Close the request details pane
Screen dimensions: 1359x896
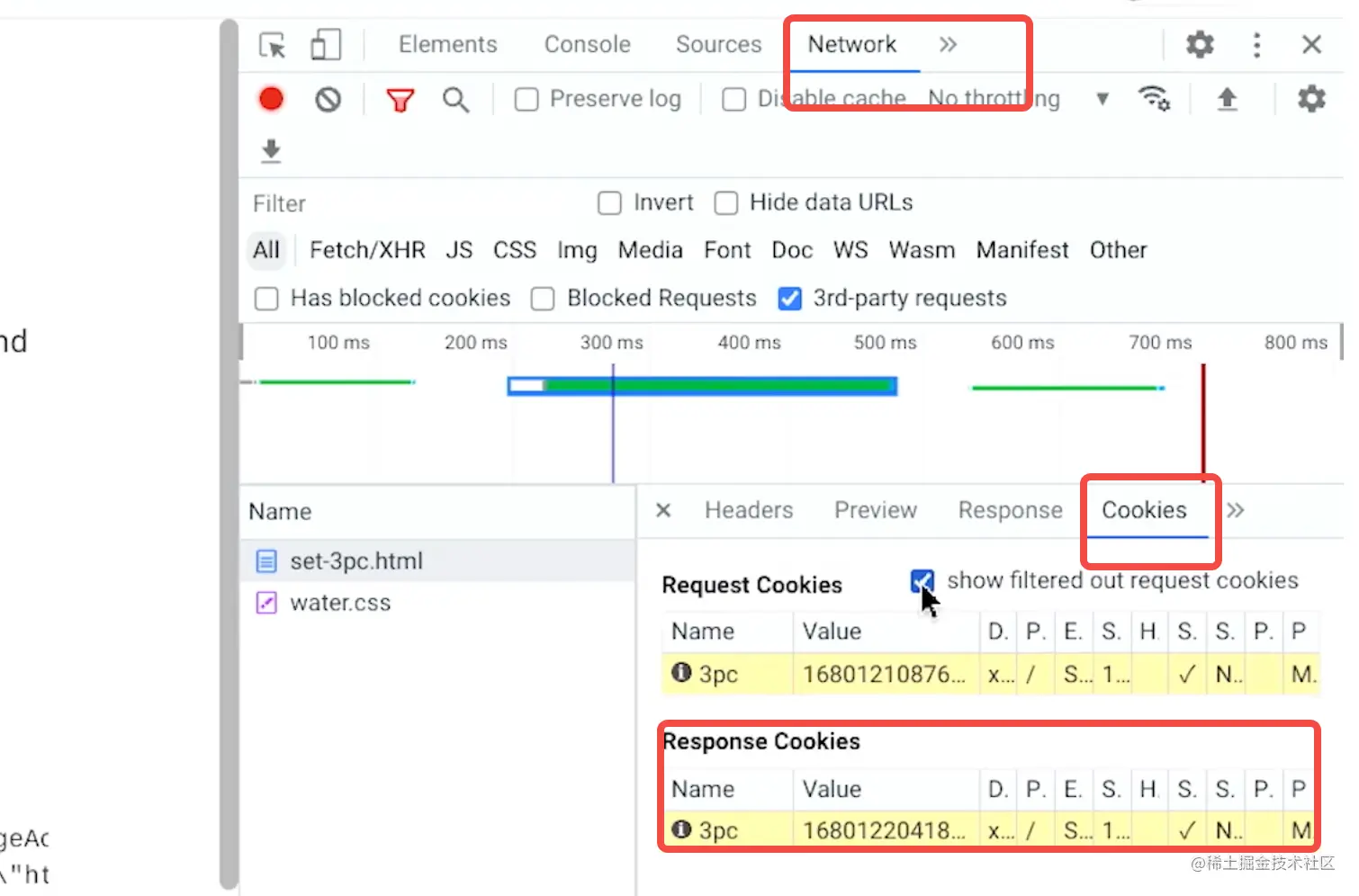[x=663, y=511]
